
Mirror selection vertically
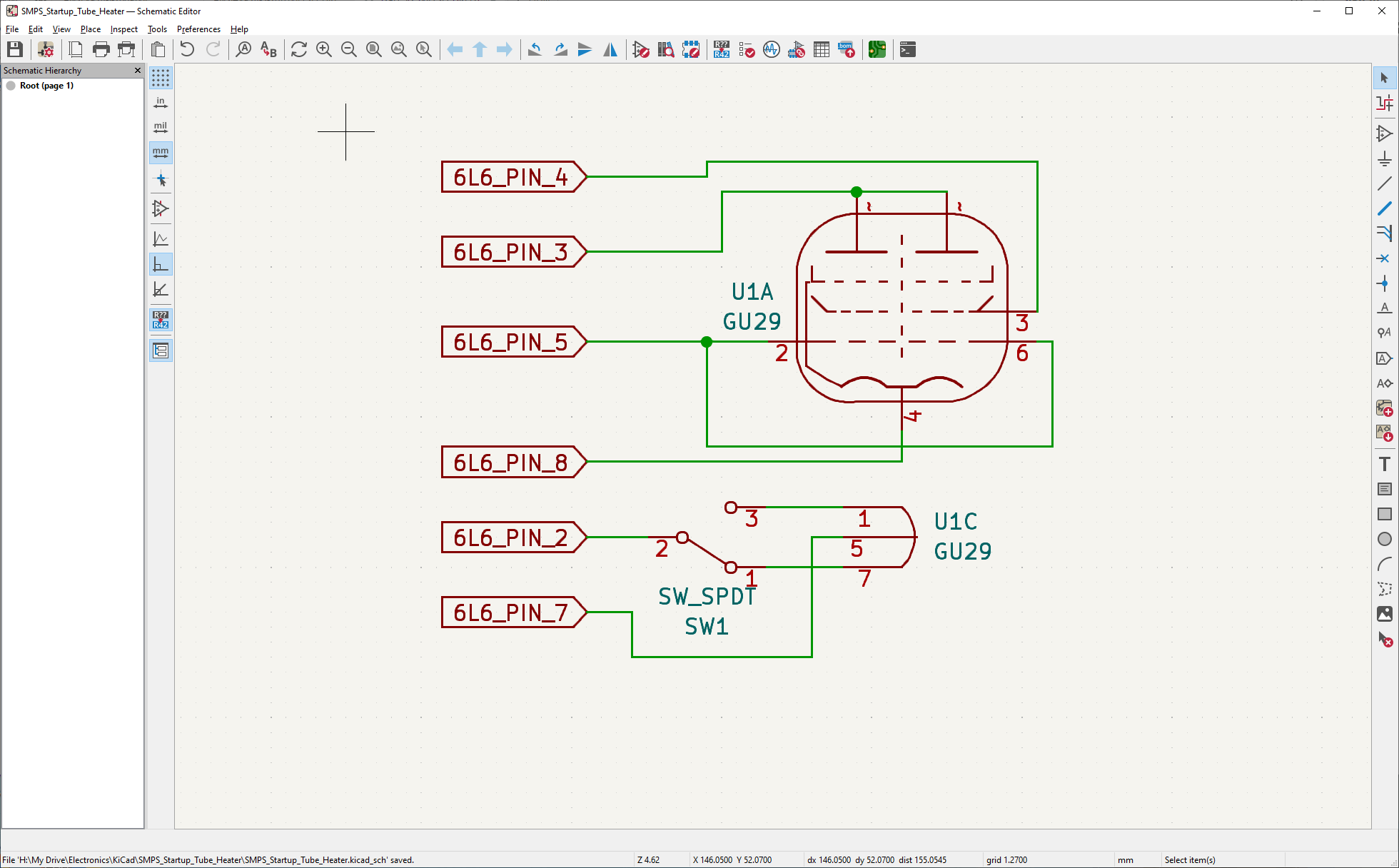[585, 49]
